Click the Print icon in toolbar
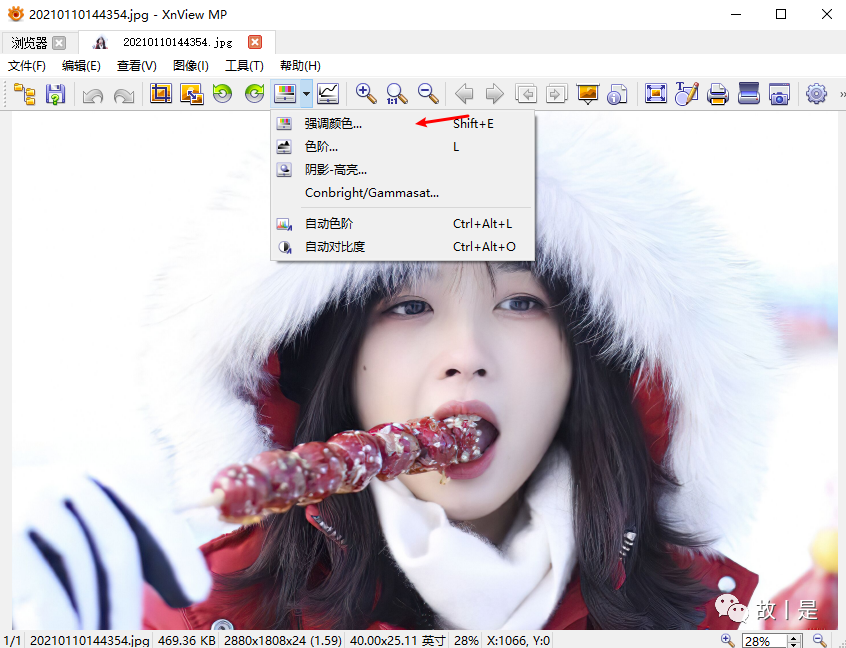The width and height of the screenshot is (846, 648). coord(717,94)
